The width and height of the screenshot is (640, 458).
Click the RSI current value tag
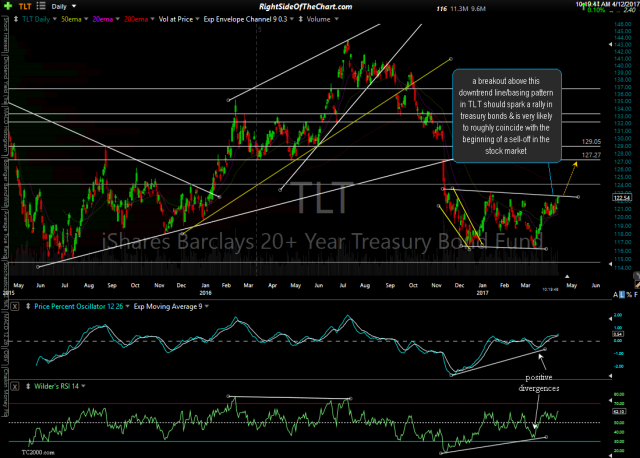tap(617, 411)
